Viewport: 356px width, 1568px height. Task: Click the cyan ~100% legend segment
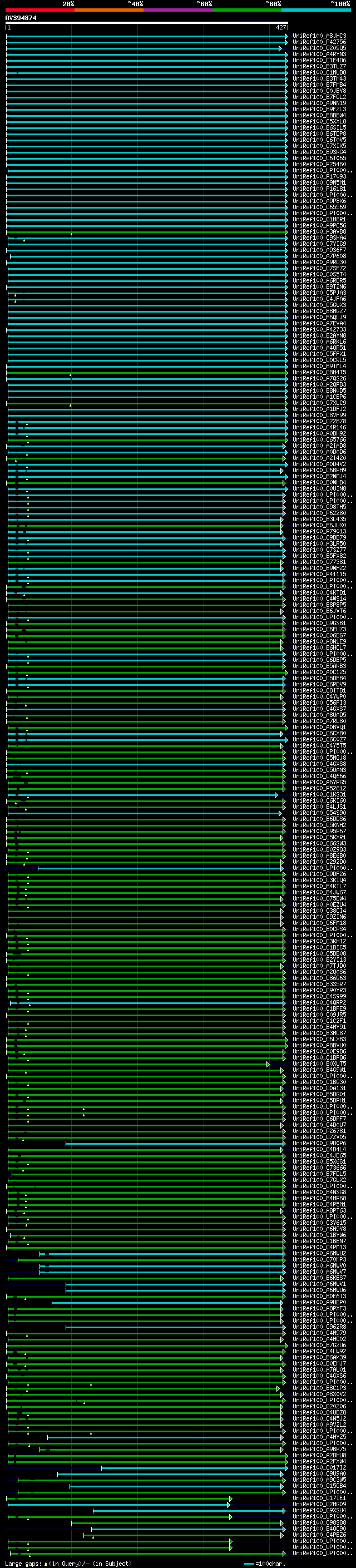pos(316,10)
